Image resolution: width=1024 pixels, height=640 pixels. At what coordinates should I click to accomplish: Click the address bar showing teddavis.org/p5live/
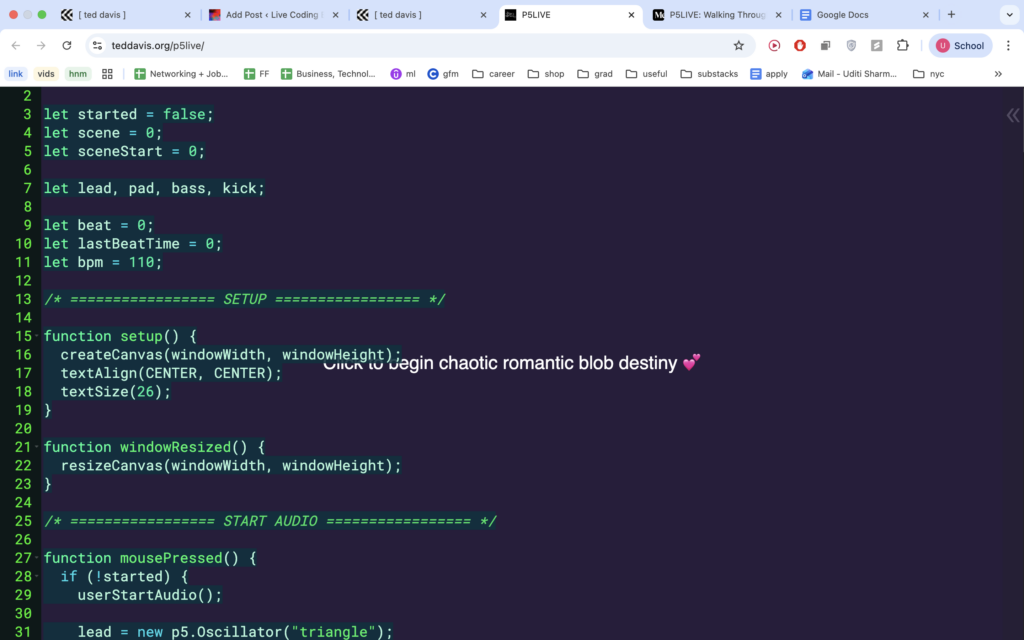[x=400, y=45]
